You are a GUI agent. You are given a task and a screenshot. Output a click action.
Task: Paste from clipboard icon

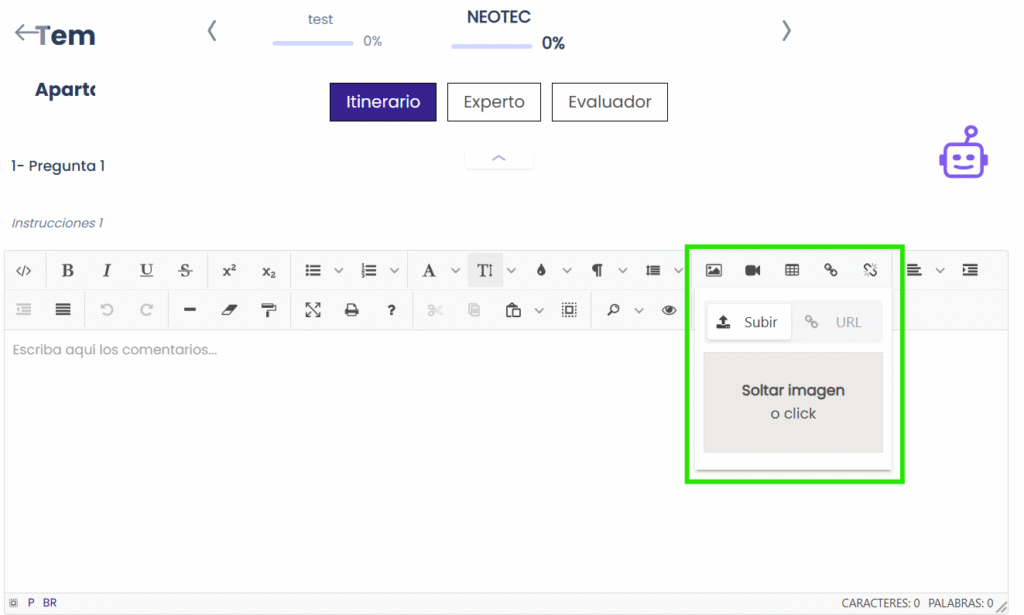coord(513,310)
